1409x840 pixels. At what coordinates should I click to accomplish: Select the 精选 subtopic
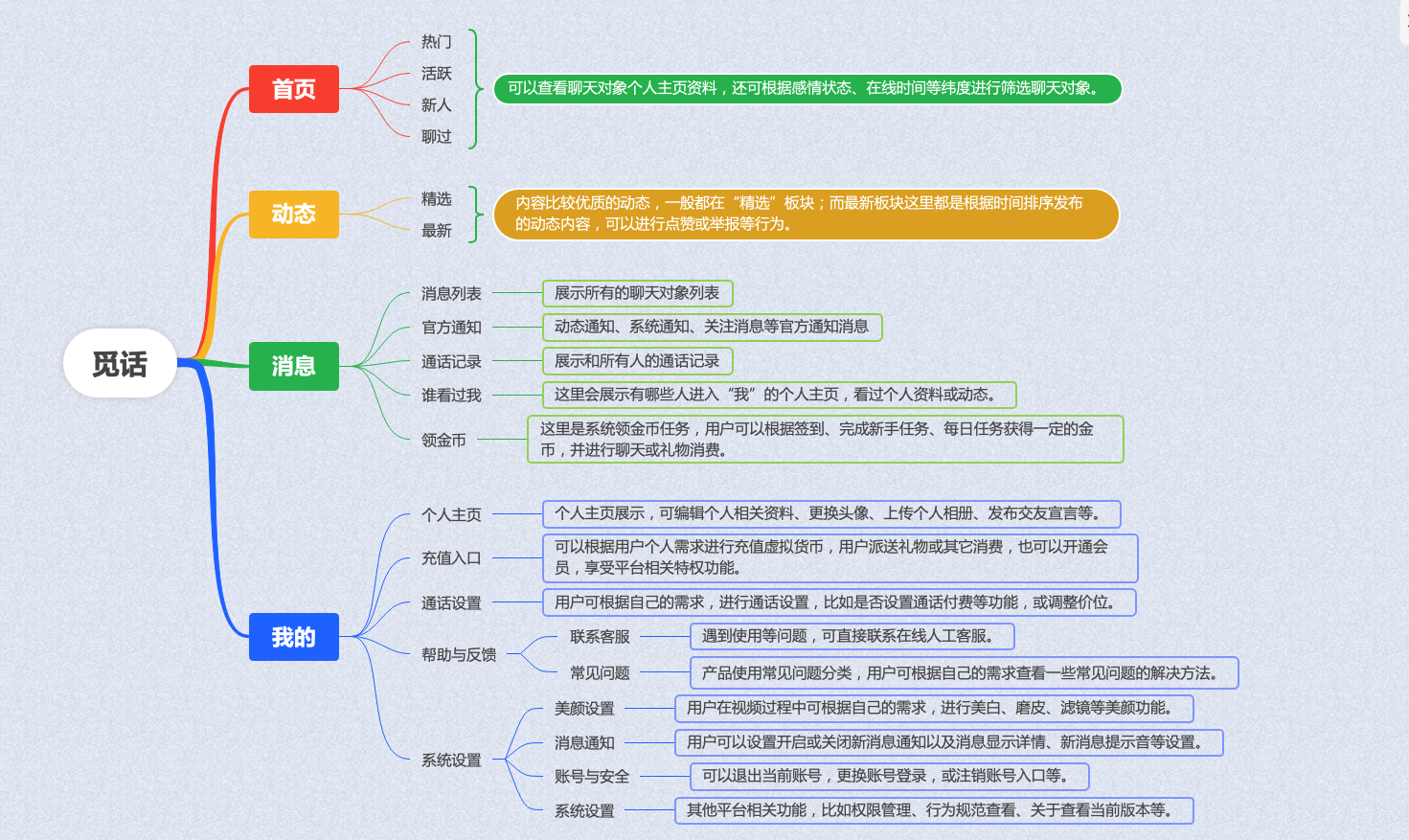pyautogui.click(x=436, y=199)
